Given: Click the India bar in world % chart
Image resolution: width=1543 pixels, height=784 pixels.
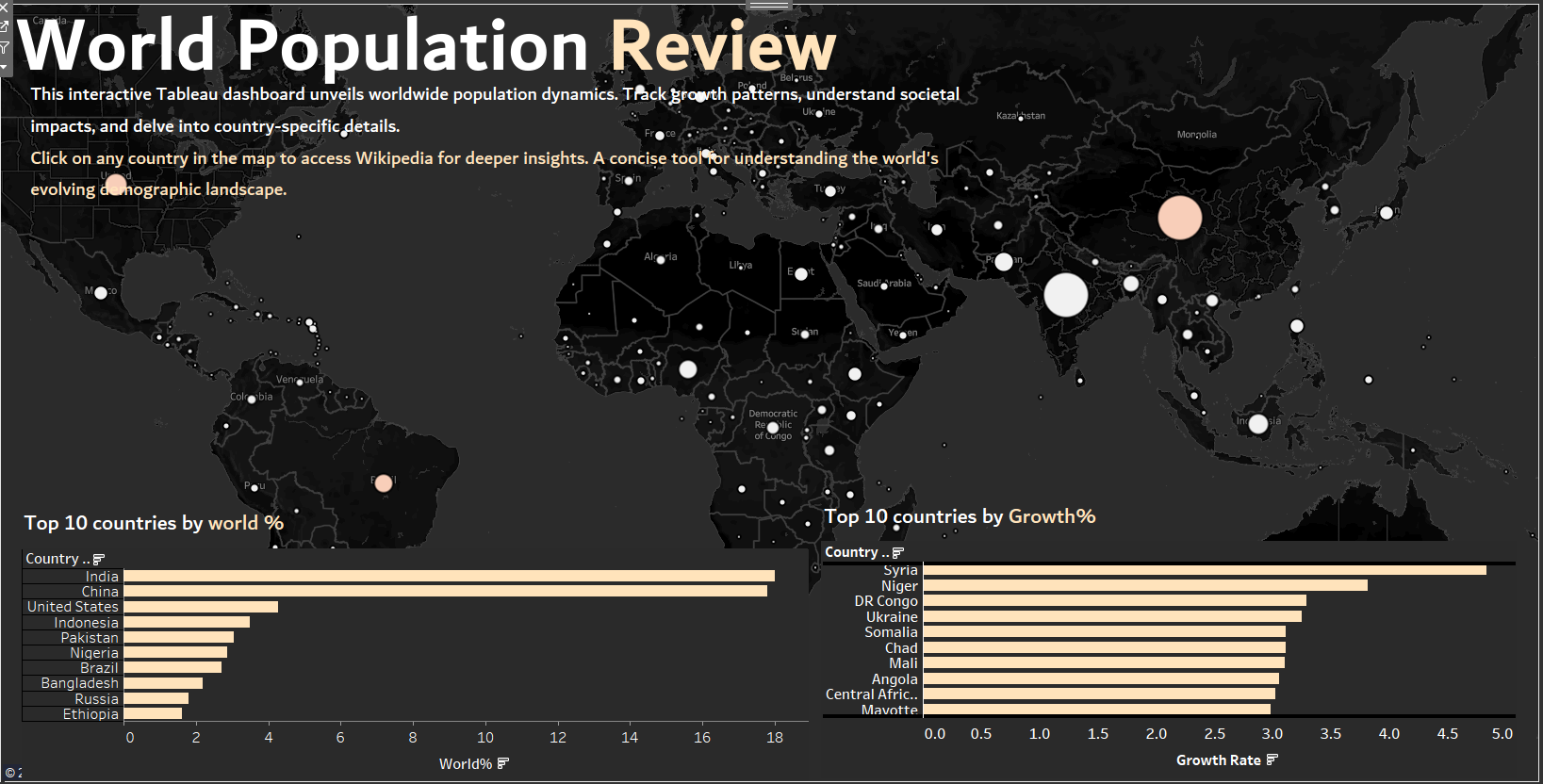Looking at the screenshot, I should 449,576.
